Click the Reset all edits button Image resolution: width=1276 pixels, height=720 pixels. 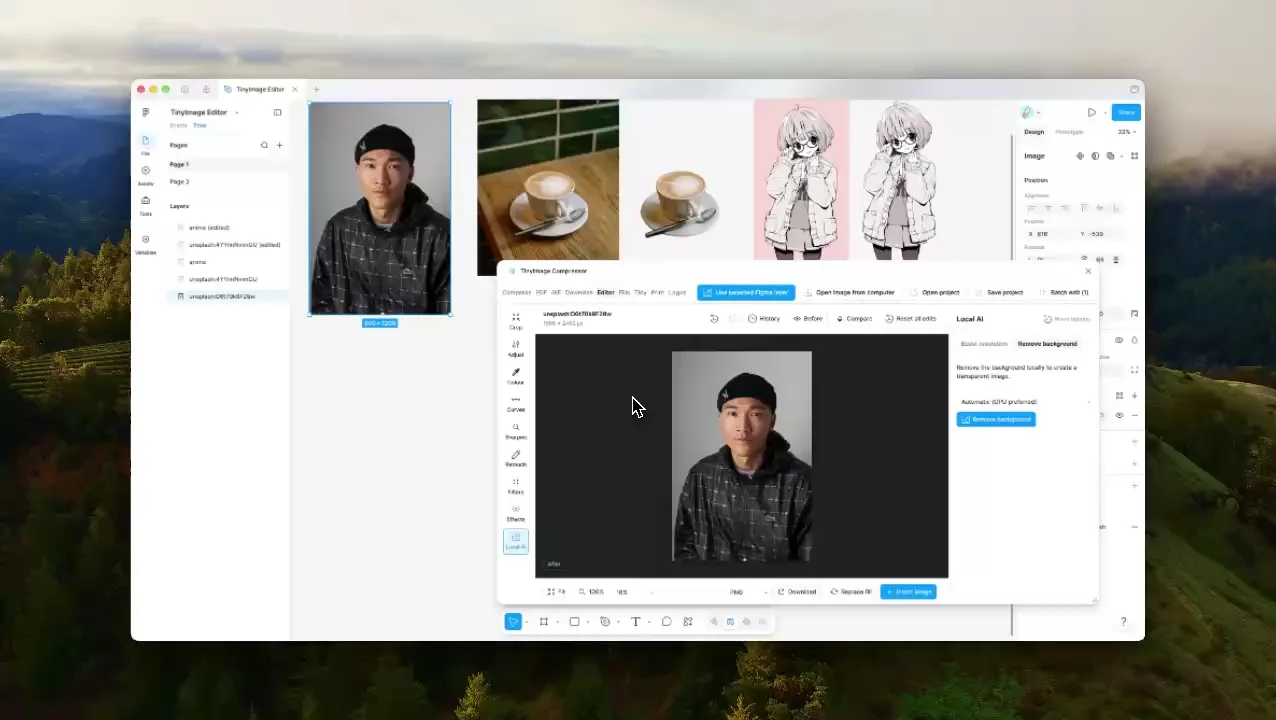click(911, 319)
